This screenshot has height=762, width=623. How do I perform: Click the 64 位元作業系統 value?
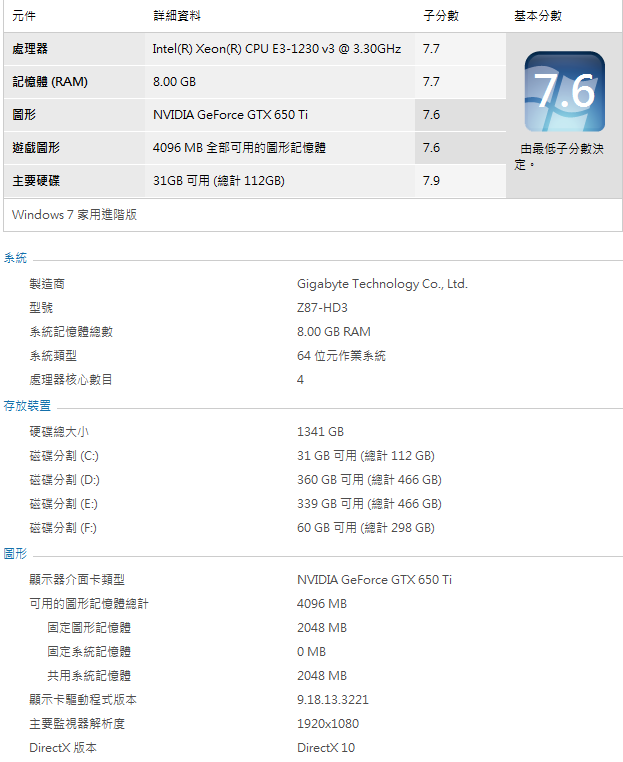[x=341, y=356]
